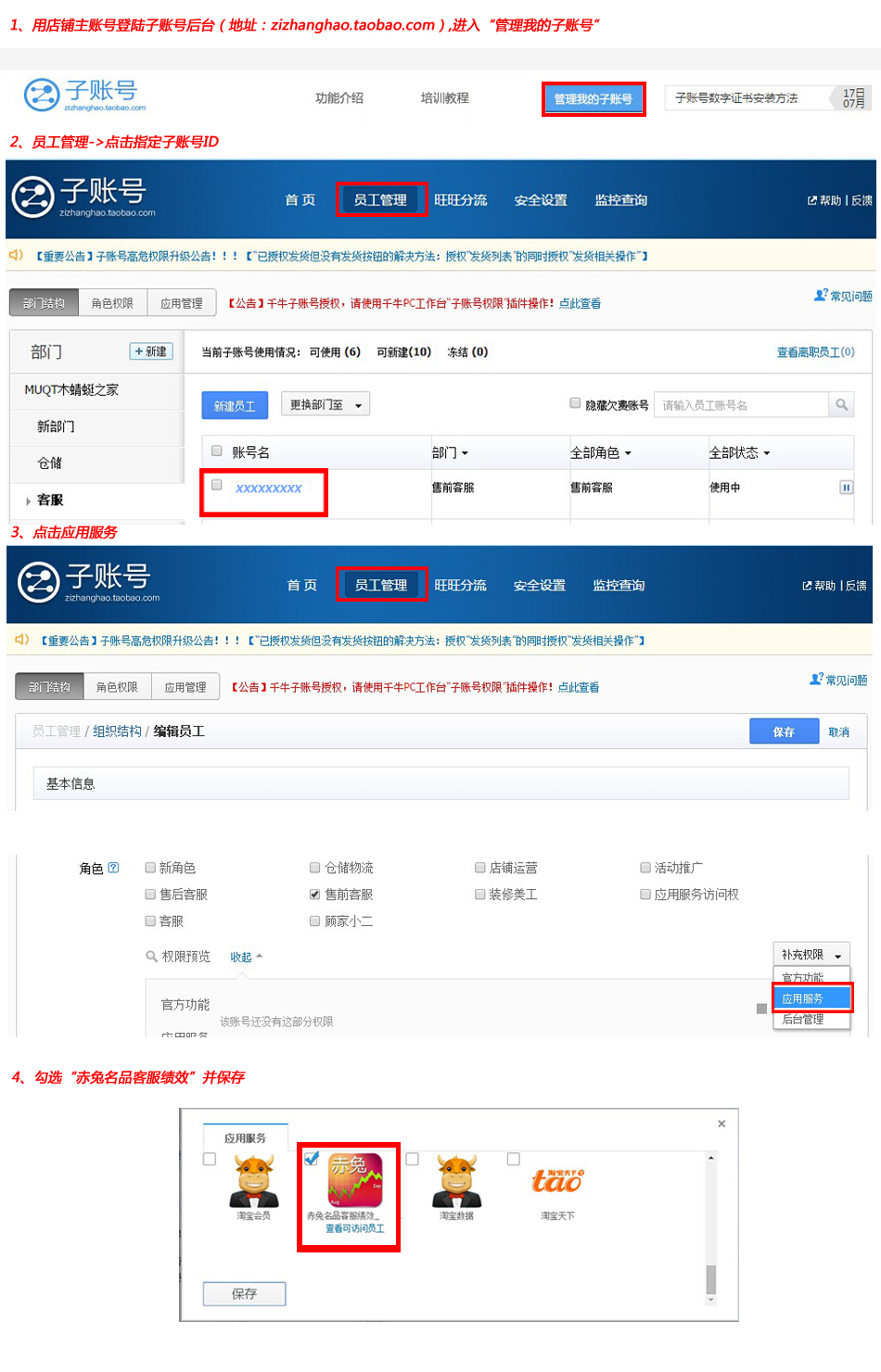Tick the 仓储物流 checkbox
The height and width of the screenshot is (1372, 881).
click(x=315, y=868)
